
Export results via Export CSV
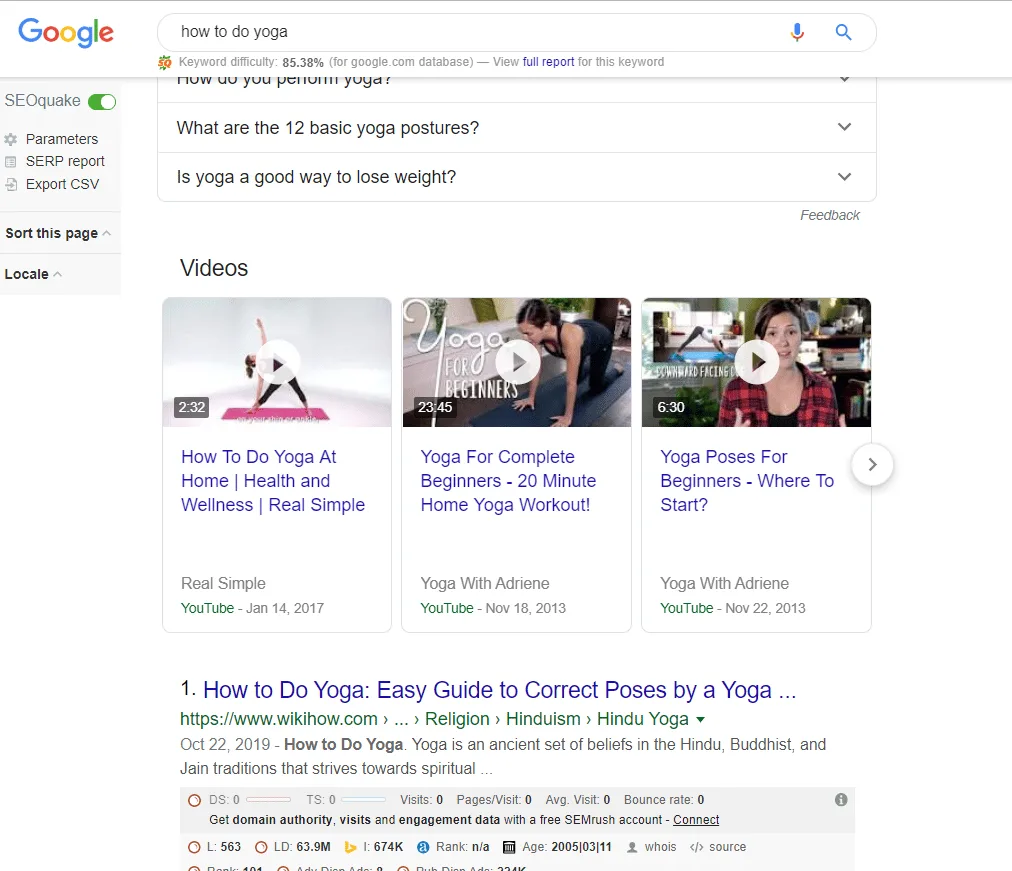click(x=62, y=185)
